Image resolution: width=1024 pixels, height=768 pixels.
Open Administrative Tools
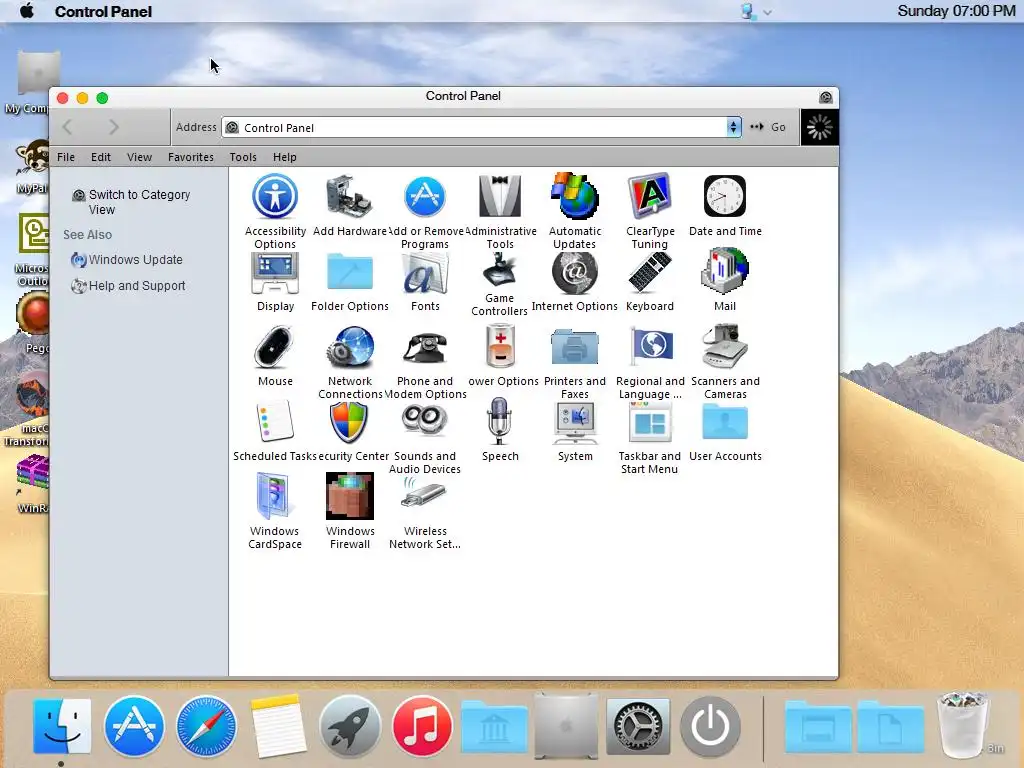[x=500, y=197]
